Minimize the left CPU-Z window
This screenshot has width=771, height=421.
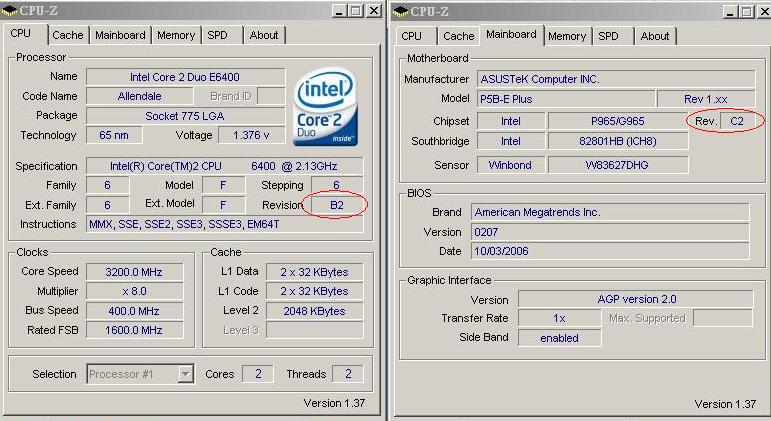(x=339, y=11)
